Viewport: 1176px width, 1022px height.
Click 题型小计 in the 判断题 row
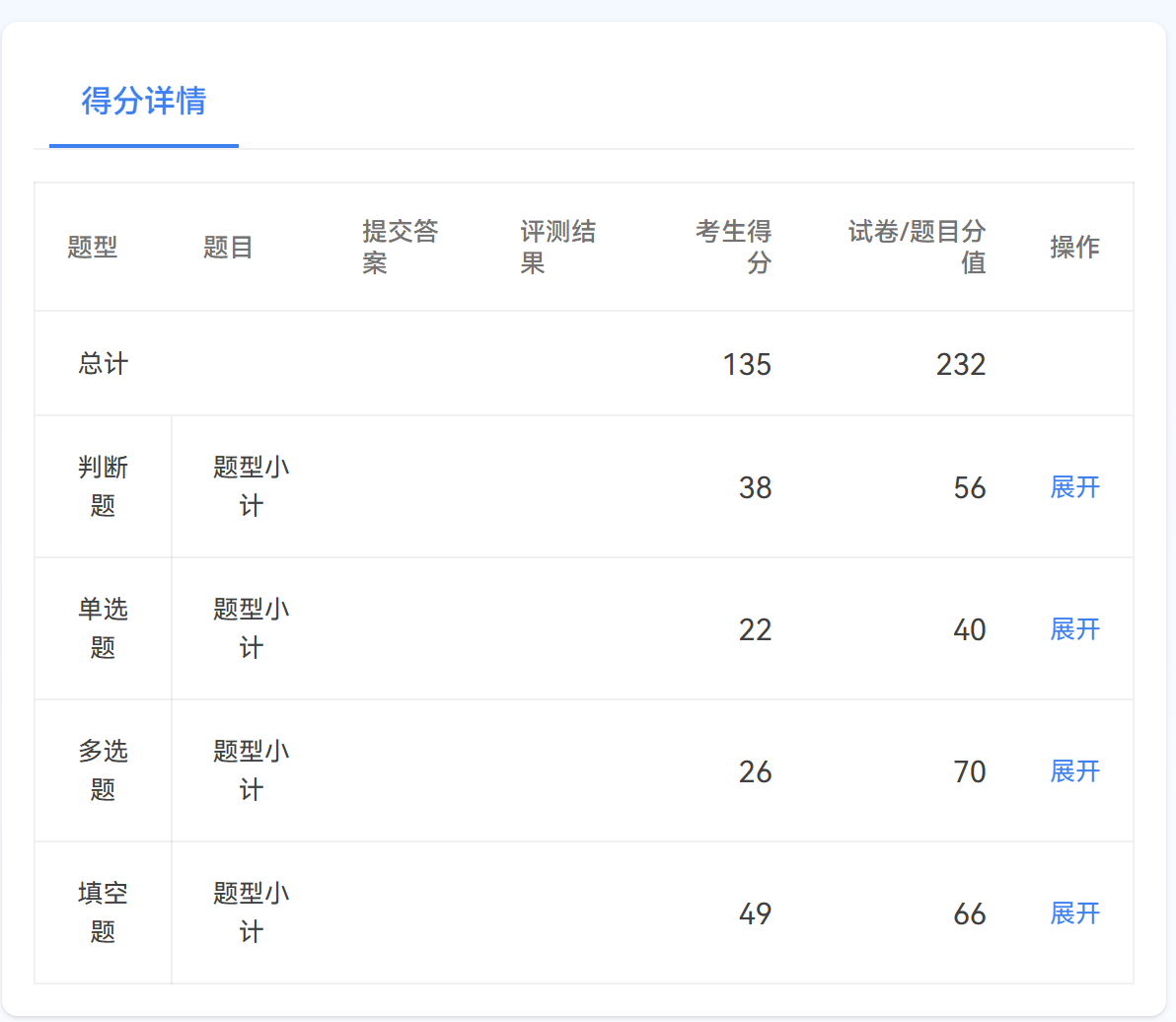click(x=252, y=486)
